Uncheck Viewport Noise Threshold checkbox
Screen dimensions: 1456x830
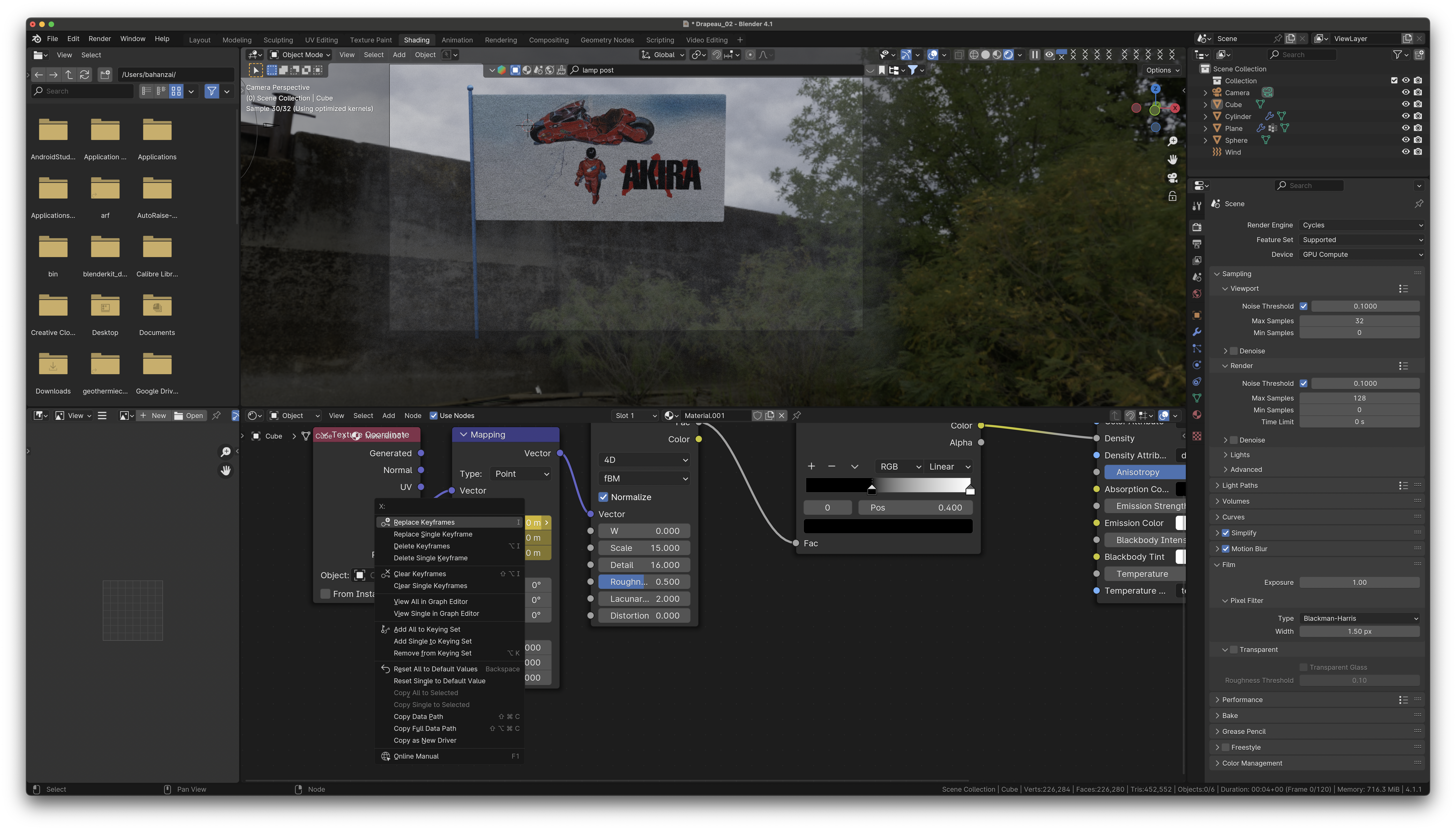(1303, 306)
